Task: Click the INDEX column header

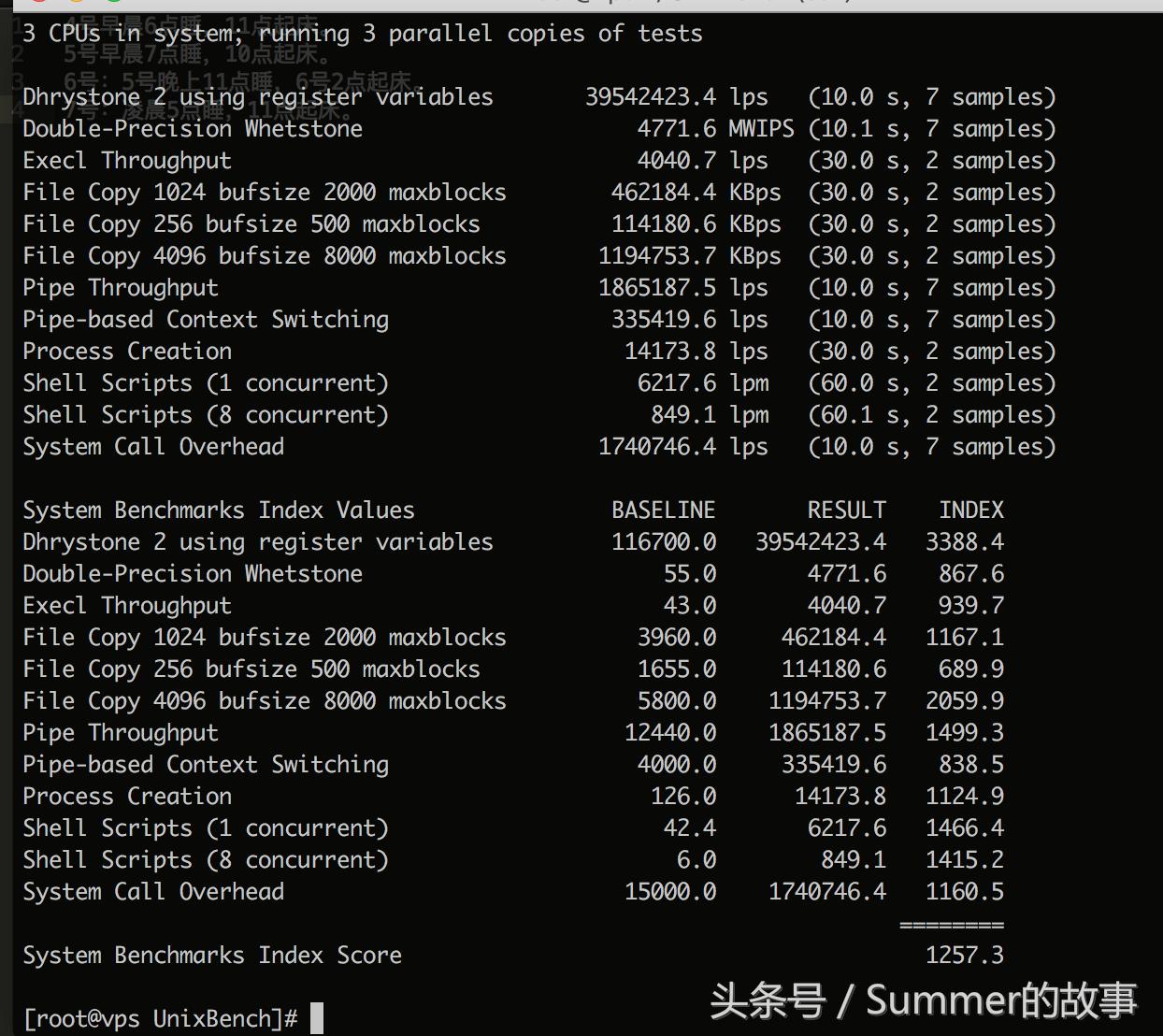Action: tap(971, 510)
